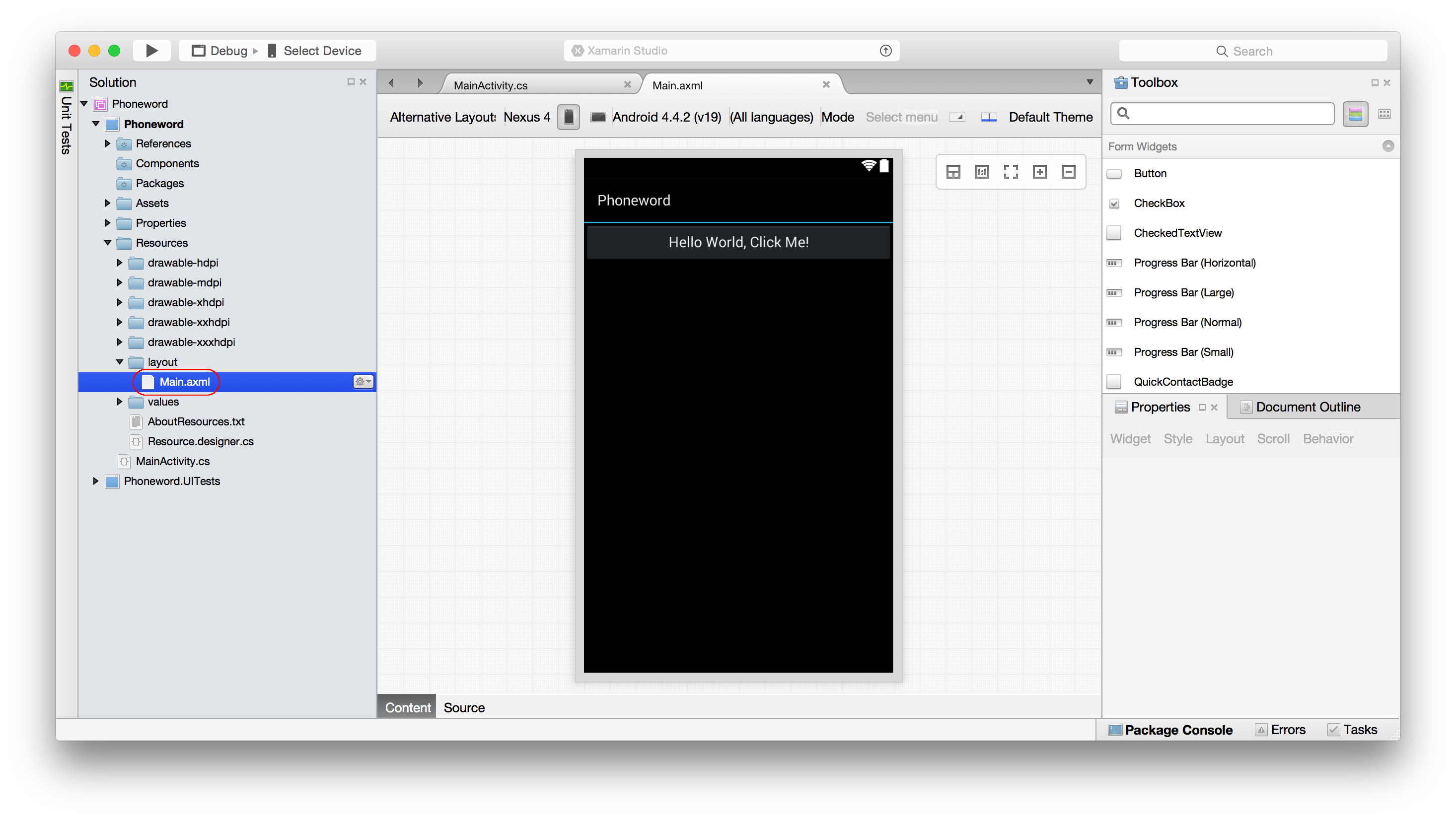
Task: Open the Select Device selector
Action: (x=322, y=51)
